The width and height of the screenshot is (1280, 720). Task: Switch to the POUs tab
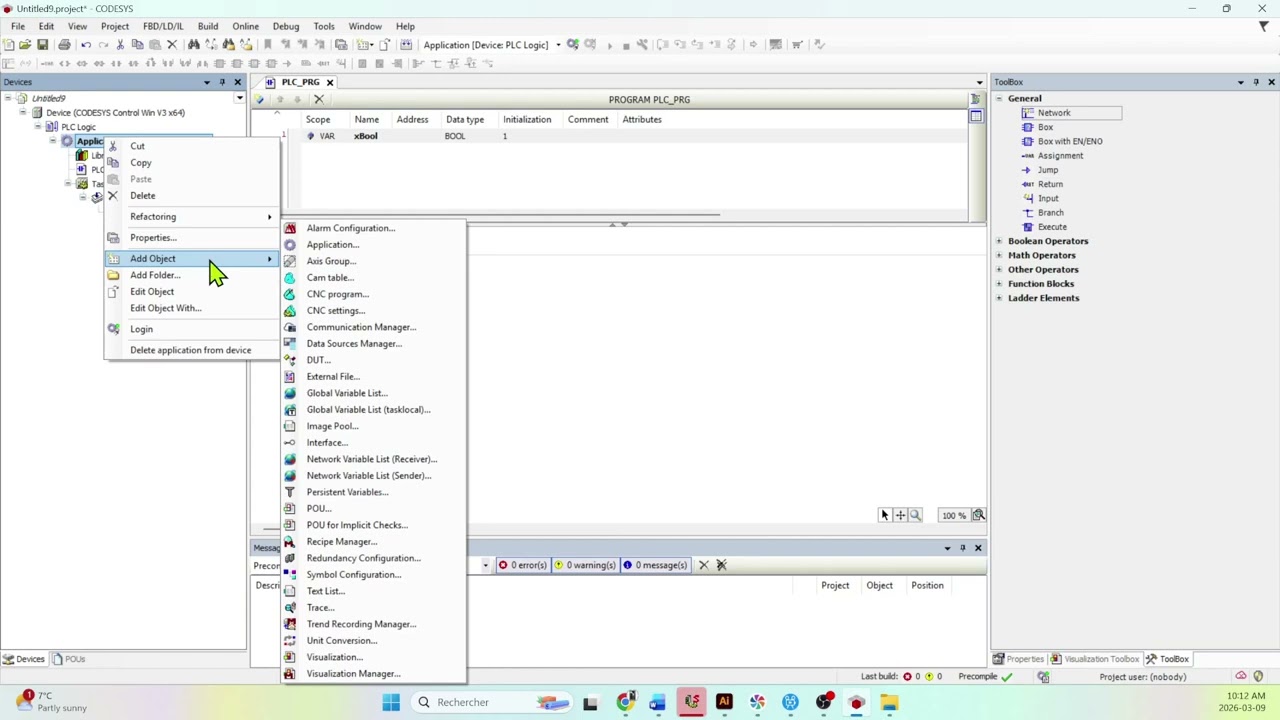click(x=69, y=659)
